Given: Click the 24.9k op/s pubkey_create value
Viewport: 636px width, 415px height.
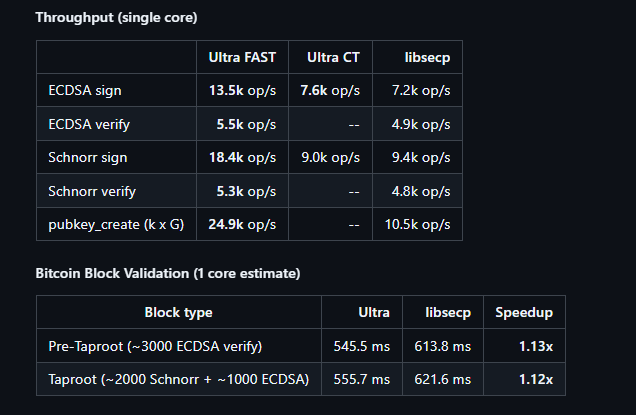Looking at the screenshot, I should [242, 224].
